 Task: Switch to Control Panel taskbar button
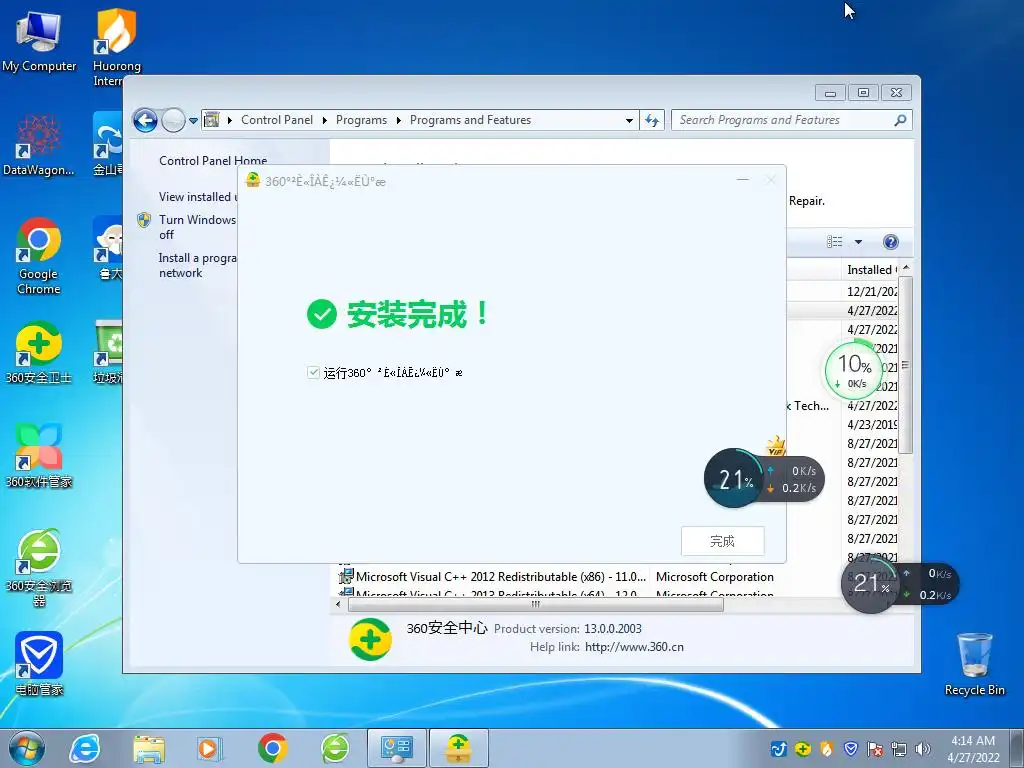[x=396, y=748]
